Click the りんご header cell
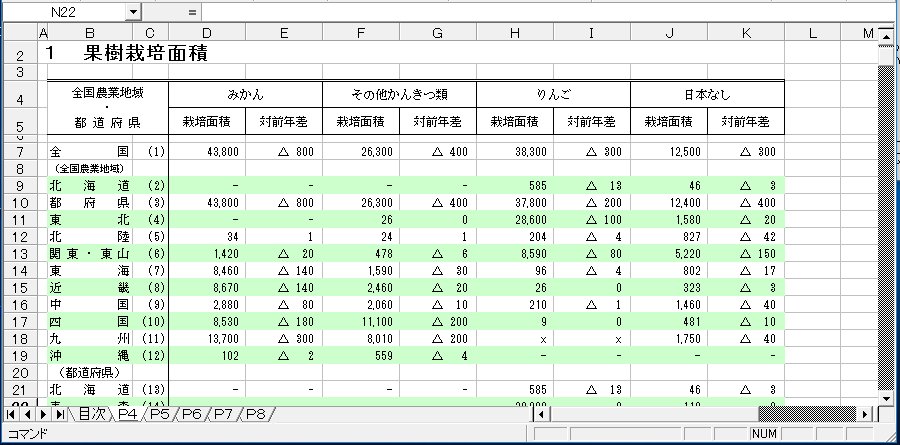 pyautogui.click(x=553, y=94)
